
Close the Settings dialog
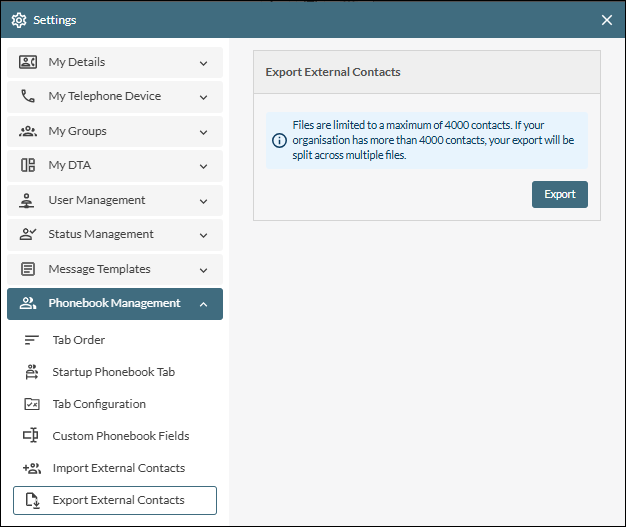606,20
